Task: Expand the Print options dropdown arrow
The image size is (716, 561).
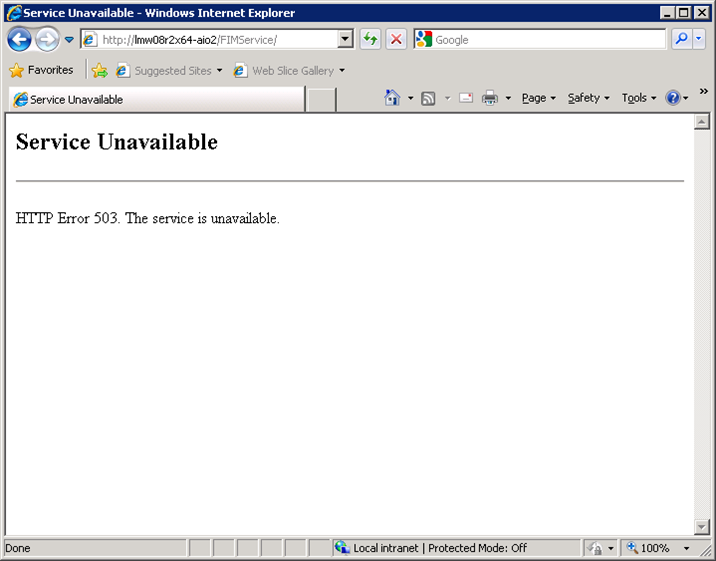Action: coord(508,98)
